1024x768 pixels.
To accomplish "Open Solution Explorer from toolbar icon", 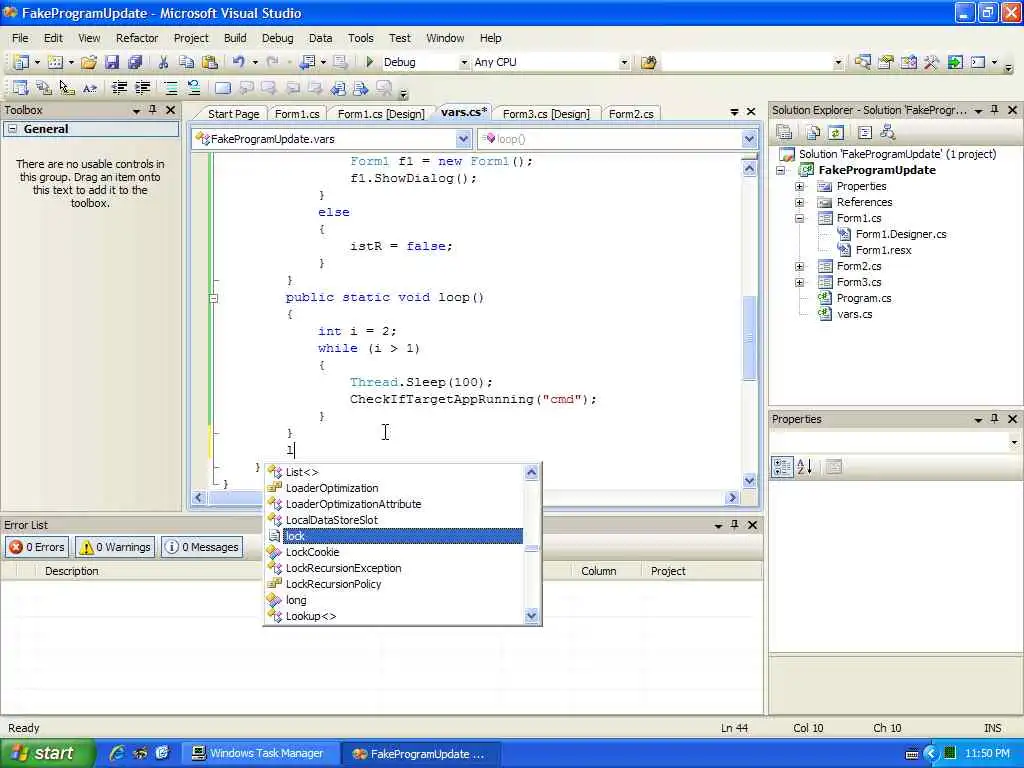I will pos(862,62).
